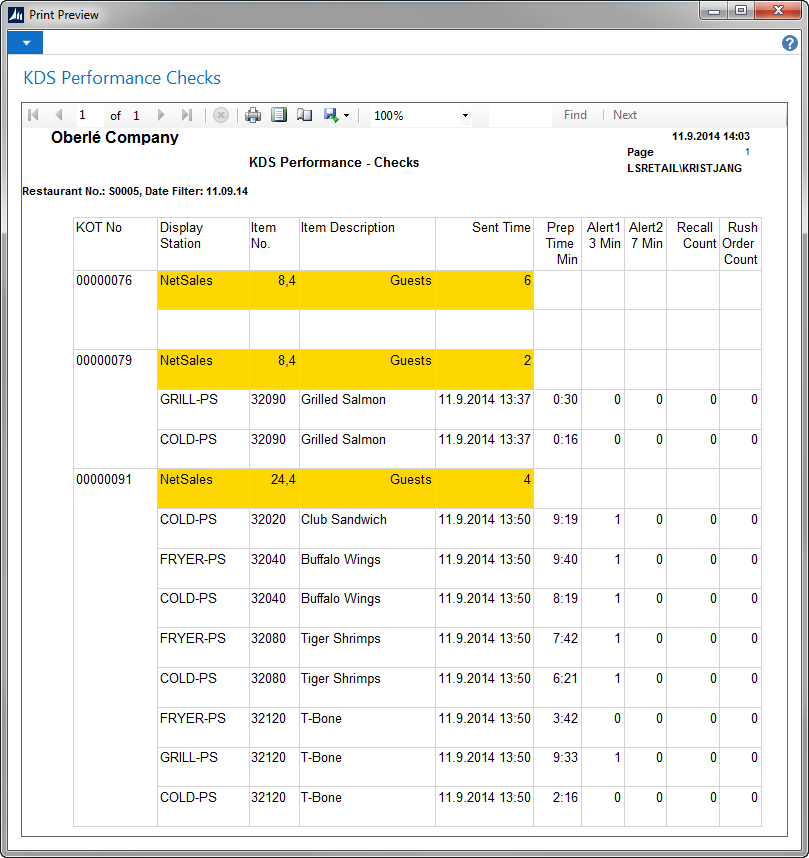Click the Next search result link
Viewport: 809px width, 858px height.
pos(625,115)
